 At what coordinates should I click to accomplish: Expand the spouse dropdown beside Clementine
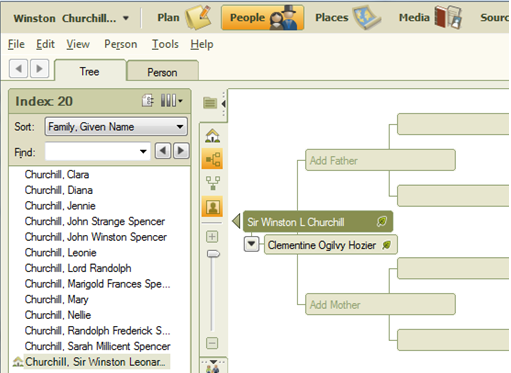(252, 244)
